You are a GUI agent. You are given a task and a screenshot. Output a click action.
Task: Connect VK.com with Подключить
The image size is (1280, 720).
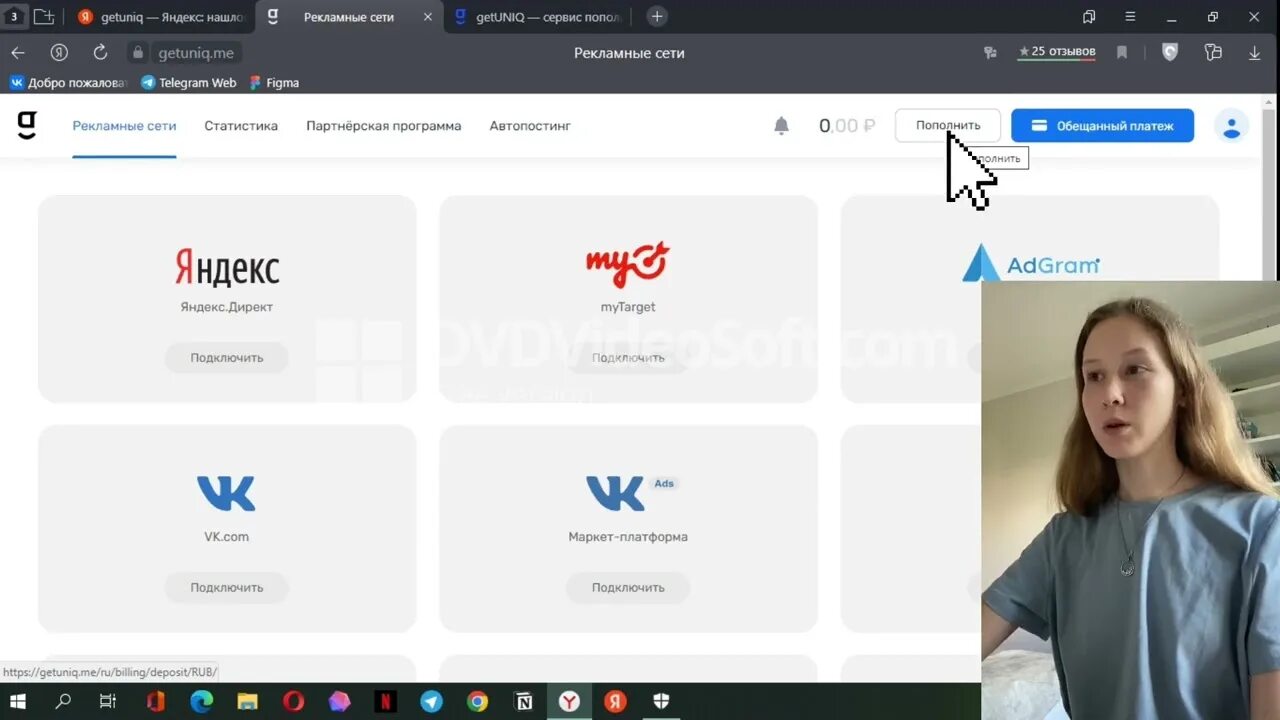click(x=227, y=588)
